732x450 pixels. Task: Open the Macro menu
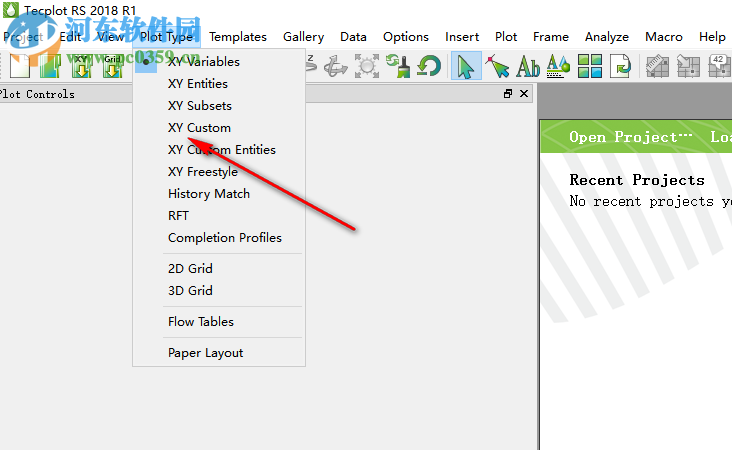point(663,37)
